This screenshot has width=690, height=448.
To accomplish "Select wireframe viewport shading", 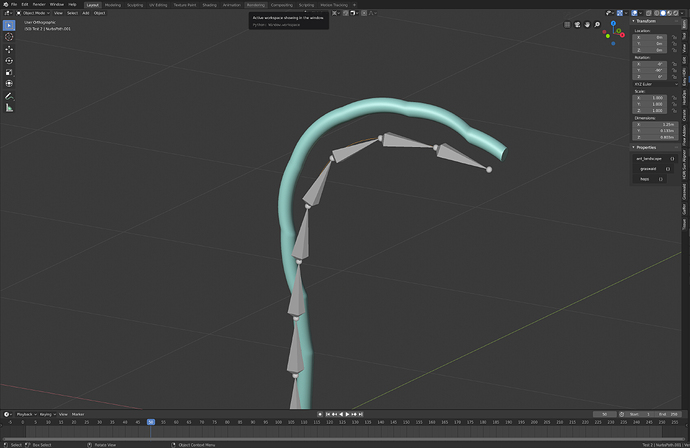I will click(x=657, y=13).
